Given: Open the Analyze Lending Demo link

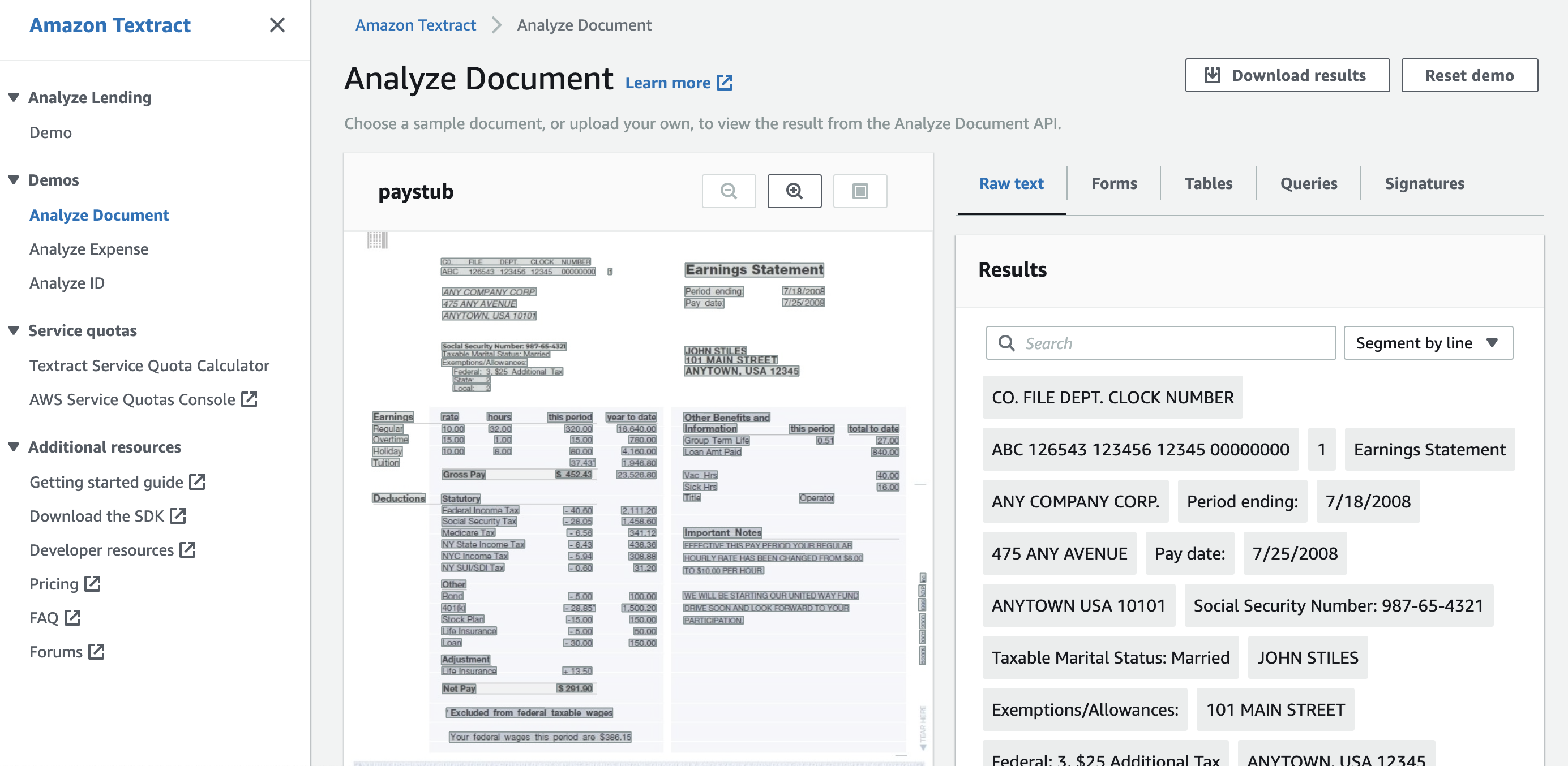Looking at the screenshot, I should [x=50, y=132].
